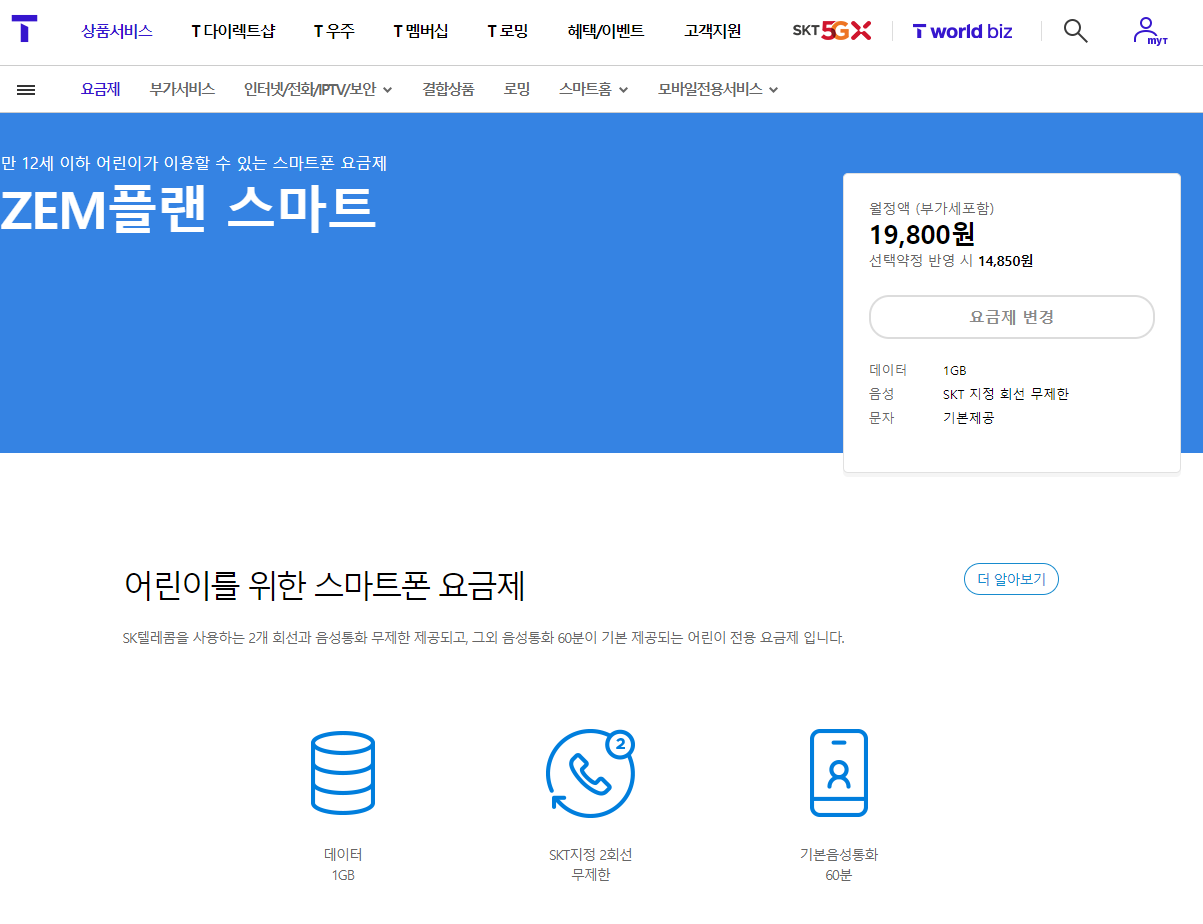Open the 상품서비스 top menu
The image size is (1203, 924).
pyautogui.click(x=117, y=31)
